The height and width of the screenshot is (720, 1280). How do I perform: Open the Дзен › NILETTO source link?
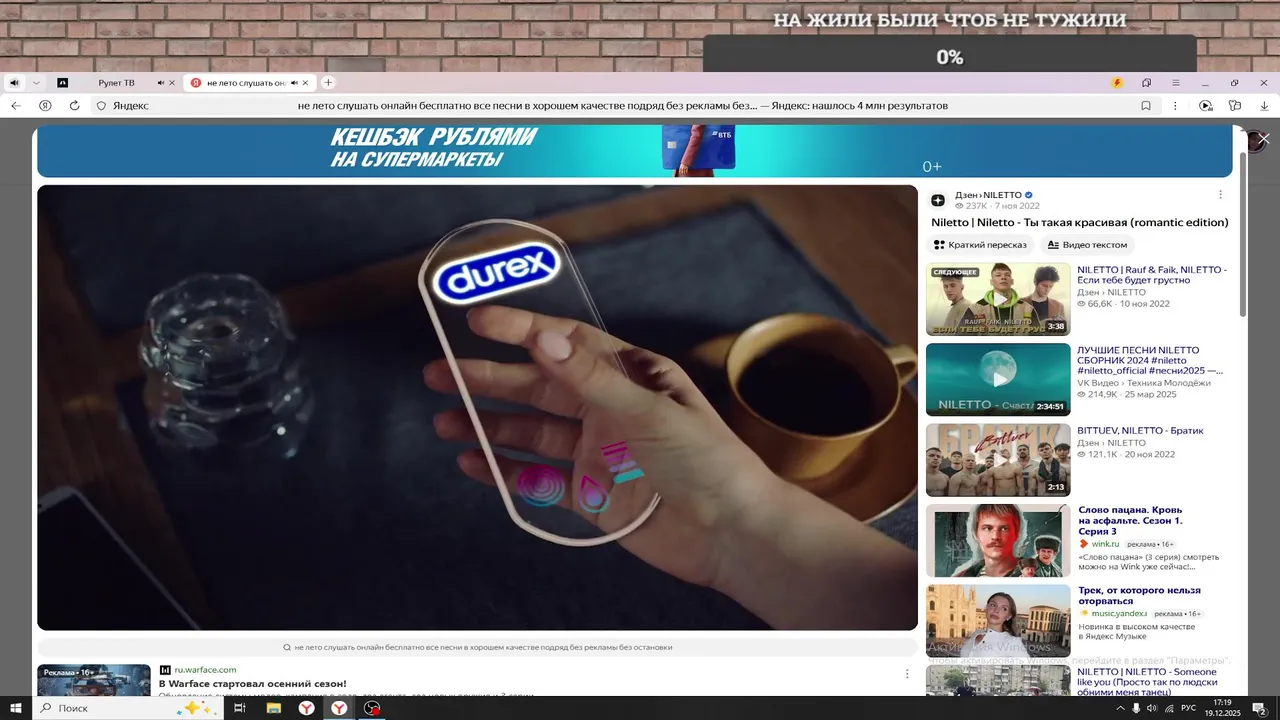coord(988,195)
